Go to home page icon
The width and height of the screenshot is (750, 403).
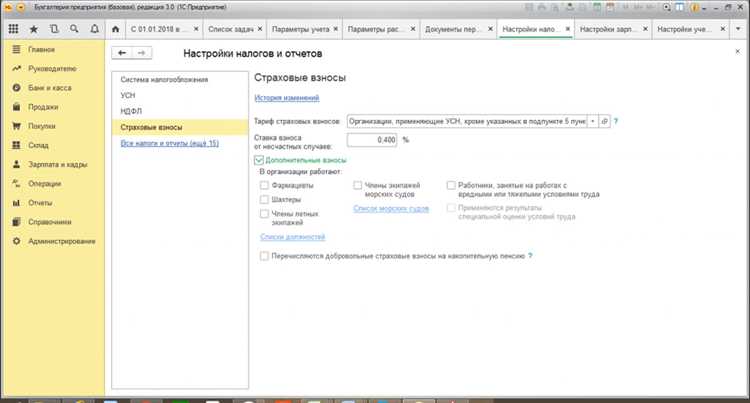pyautogui.click(x=115, y=29)
